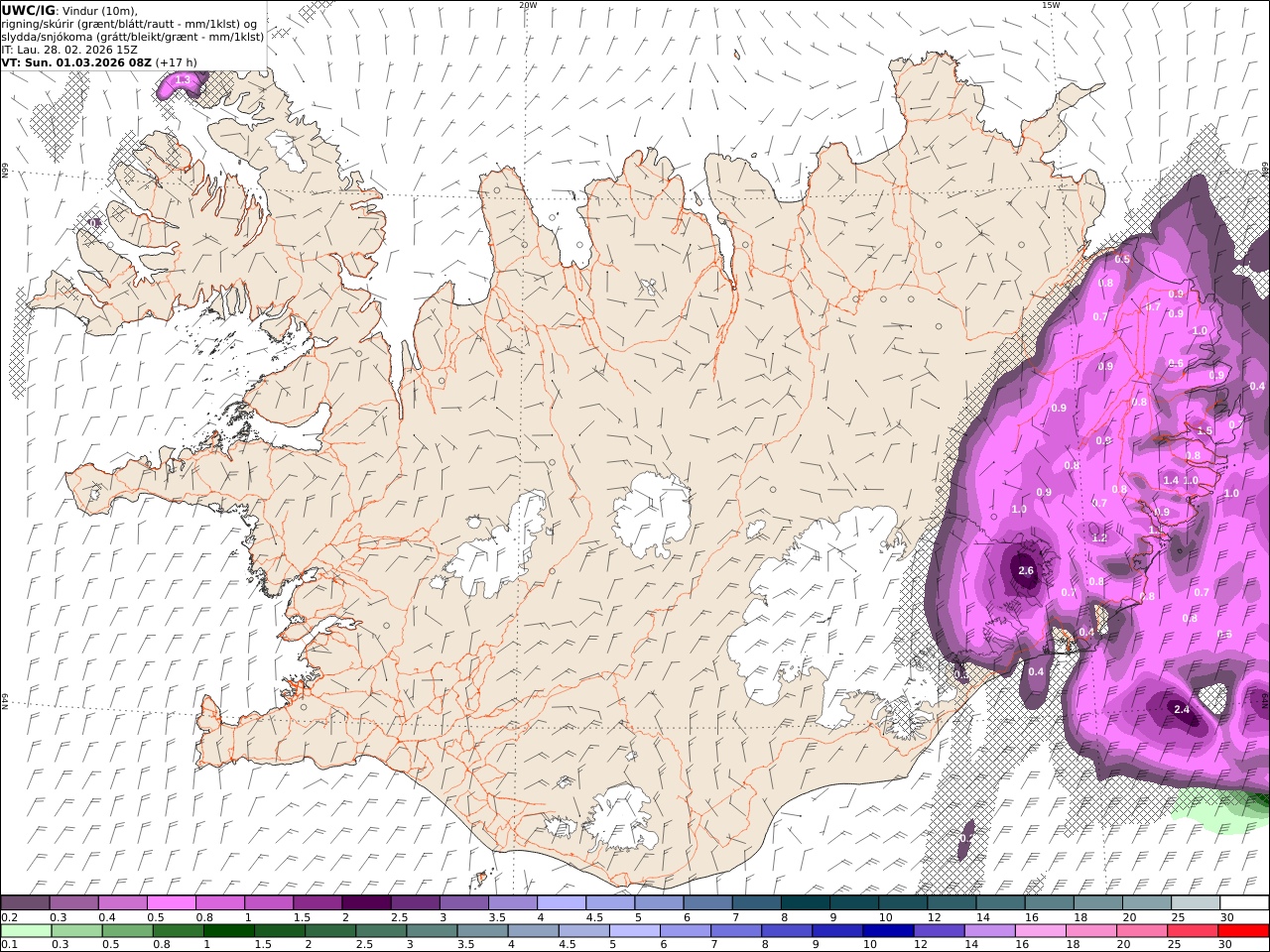Image resolution: width=1270 pixels, height=952 pixels.
Task: Select the 'VT: Sun. 01.03.2026 08Z' valid time
Action: 76,61
